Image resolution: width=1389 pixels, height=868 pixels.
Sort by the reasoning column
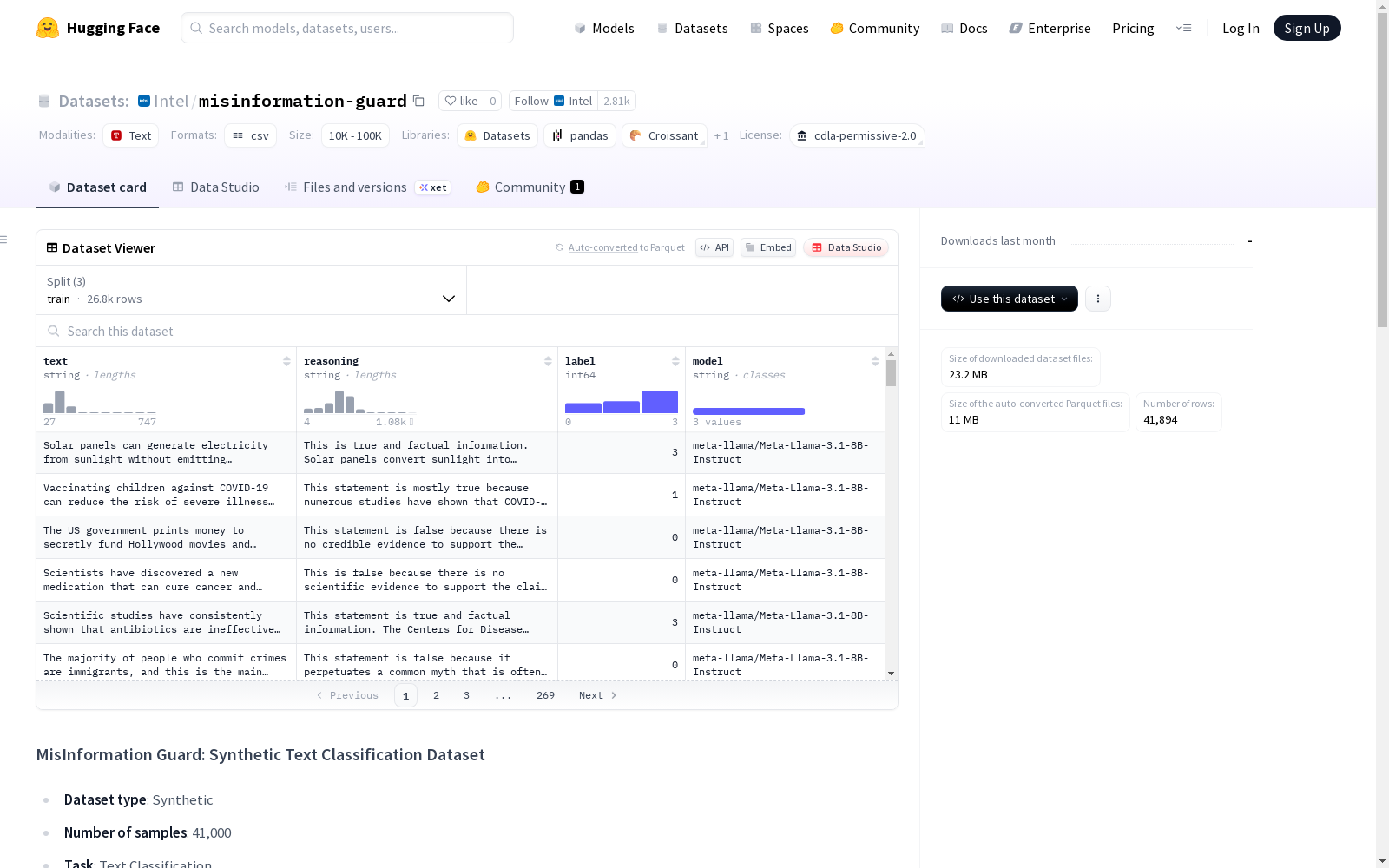pos(548,361)
